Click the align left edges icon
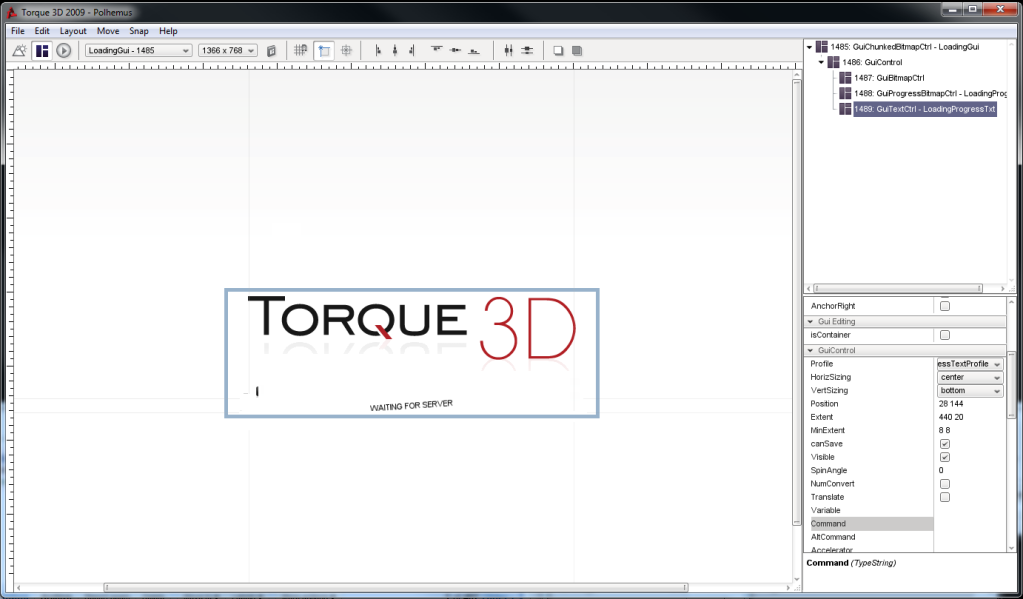The width and height of the screenshot is (1023, 599). [x=378, y=50]
